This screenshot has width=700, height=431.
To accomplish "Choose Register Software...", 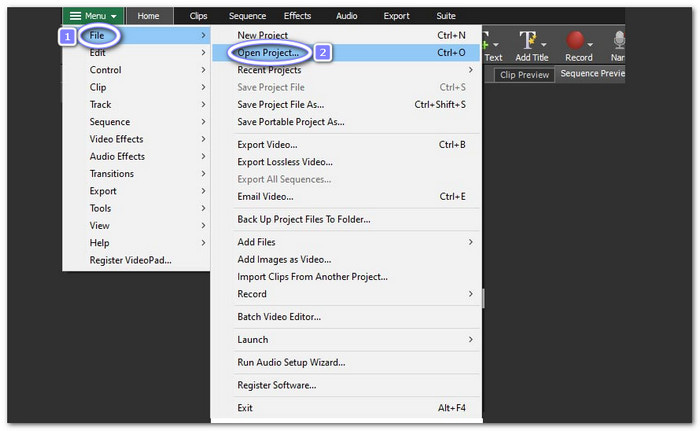I will [346, 385].
